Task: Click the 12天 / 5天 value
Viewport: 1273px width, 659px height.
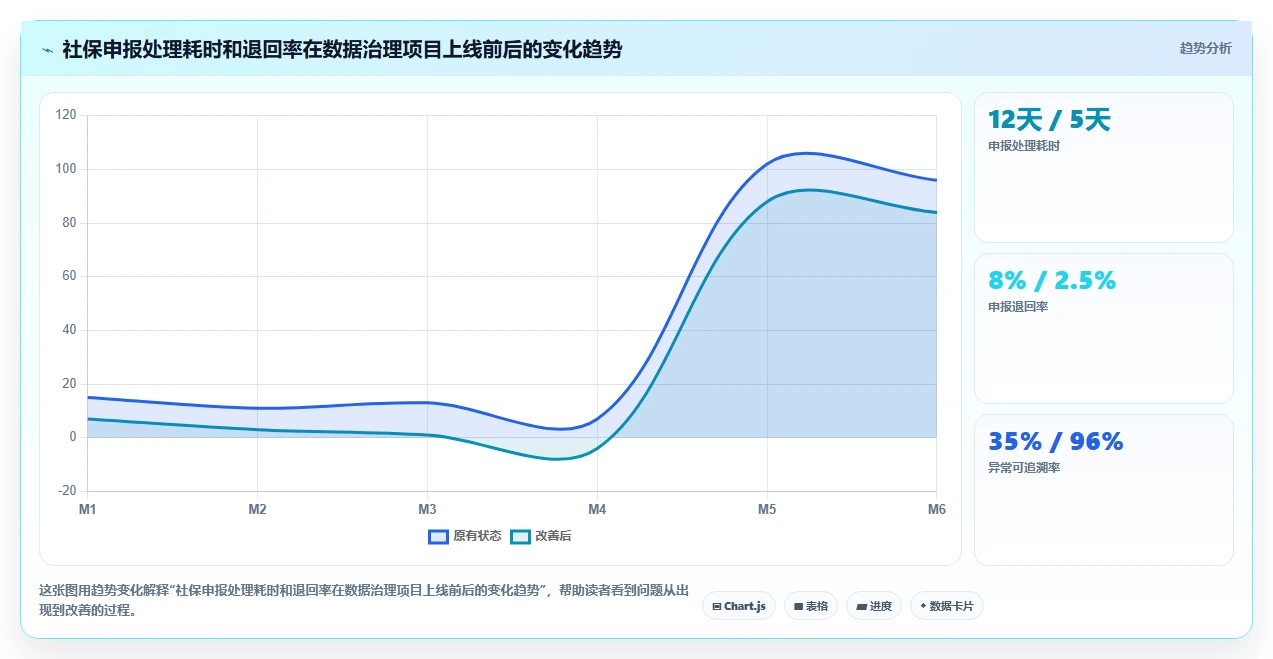Action: tap(1049, 120)
